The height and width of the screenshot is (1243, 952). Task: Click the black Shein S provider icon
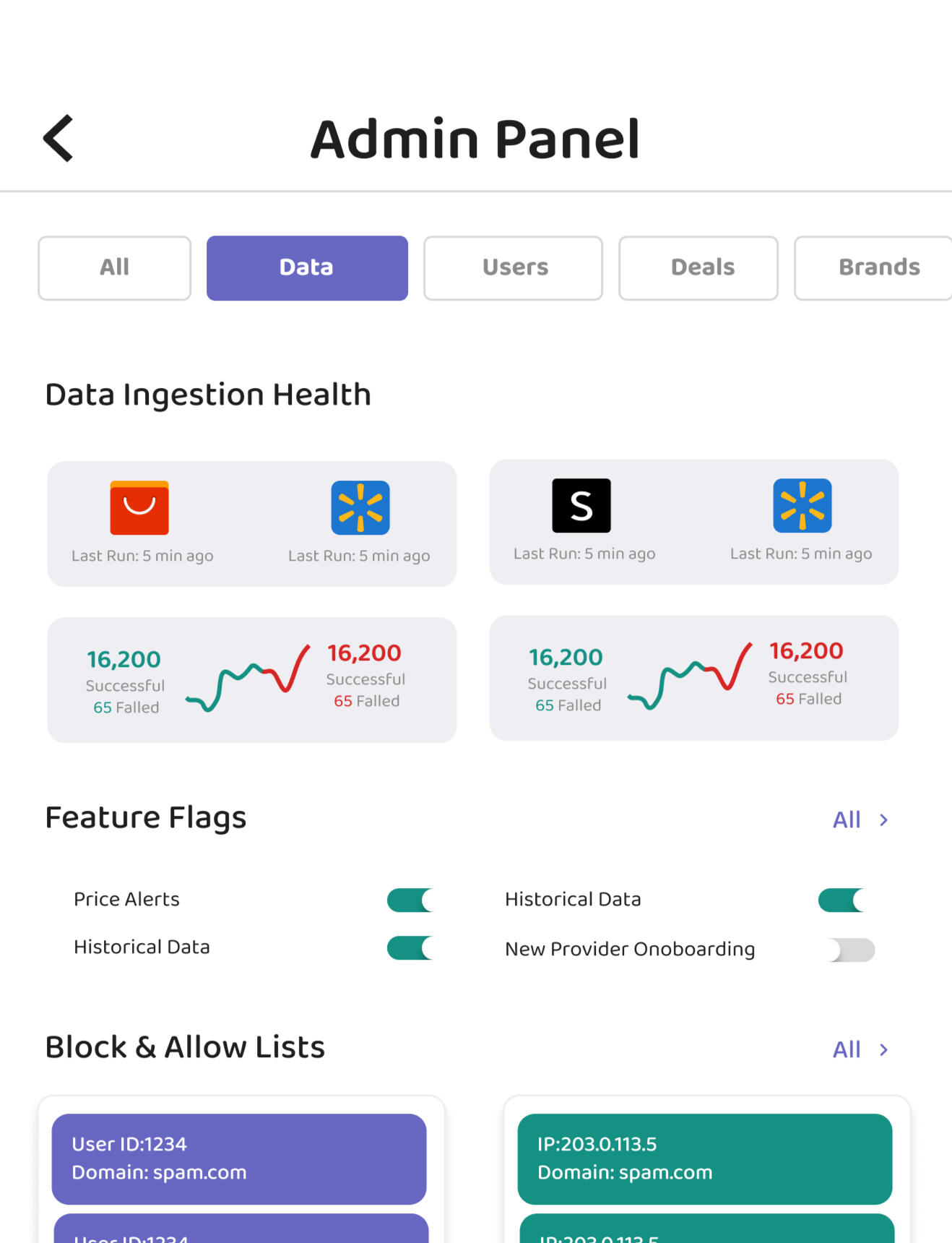pyautogui.click(x=581, y=506)
